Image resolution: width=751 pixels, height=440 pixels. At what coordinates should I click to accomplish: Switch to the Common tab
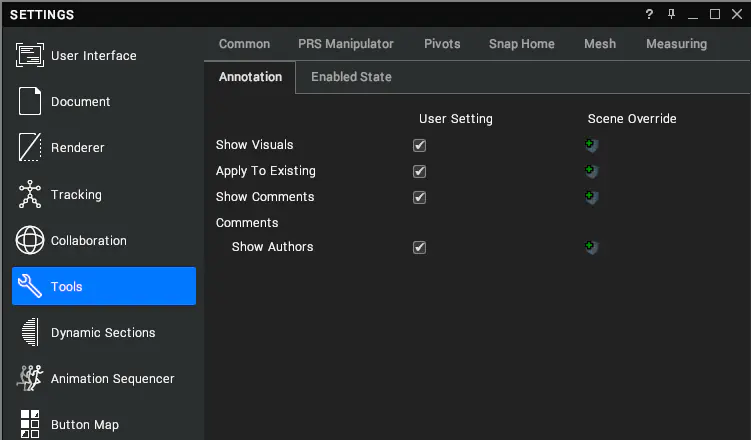click(x=244, y=44)
